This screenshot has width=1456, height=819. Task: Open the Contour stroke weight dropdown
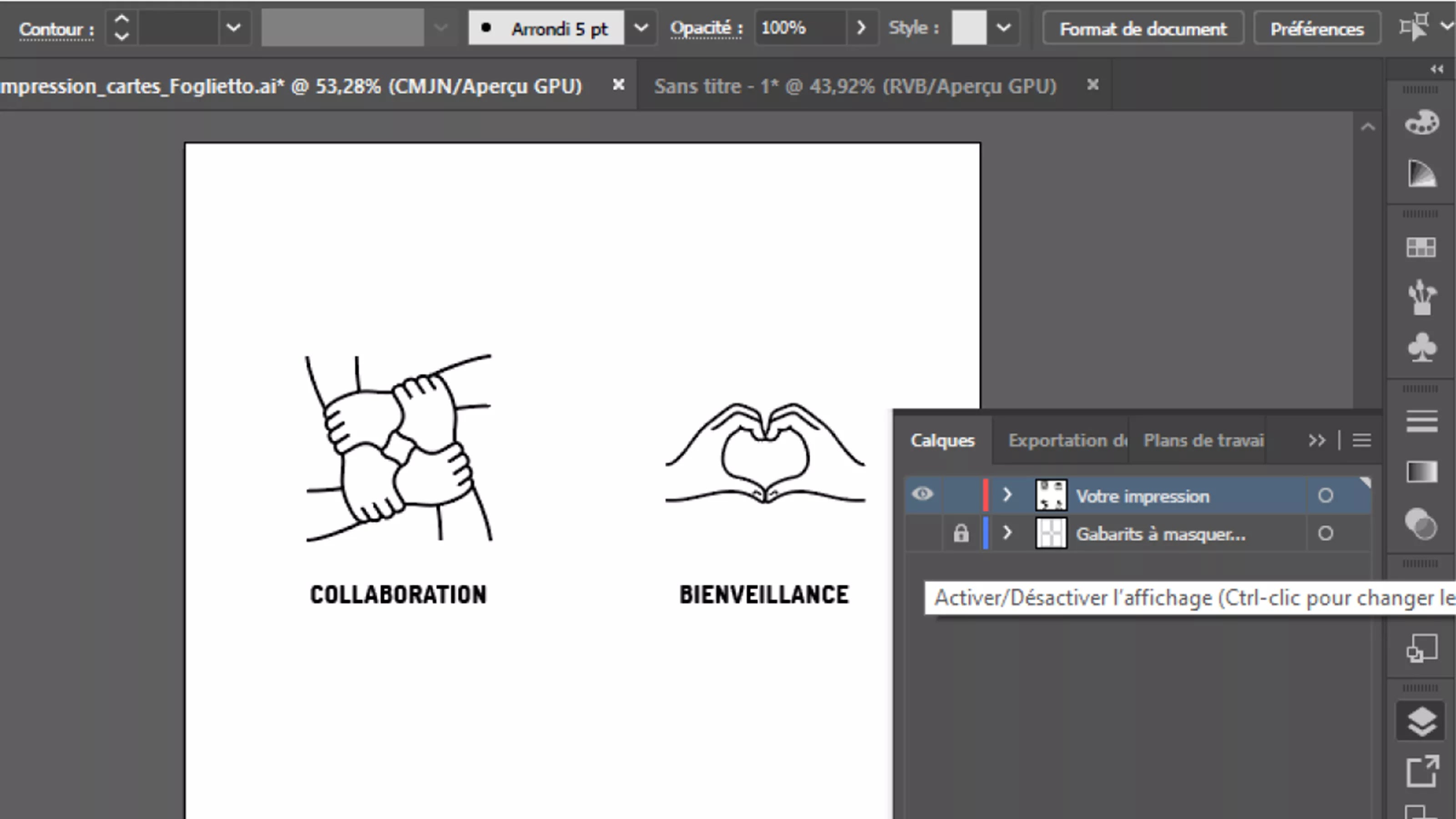[233, 28]
